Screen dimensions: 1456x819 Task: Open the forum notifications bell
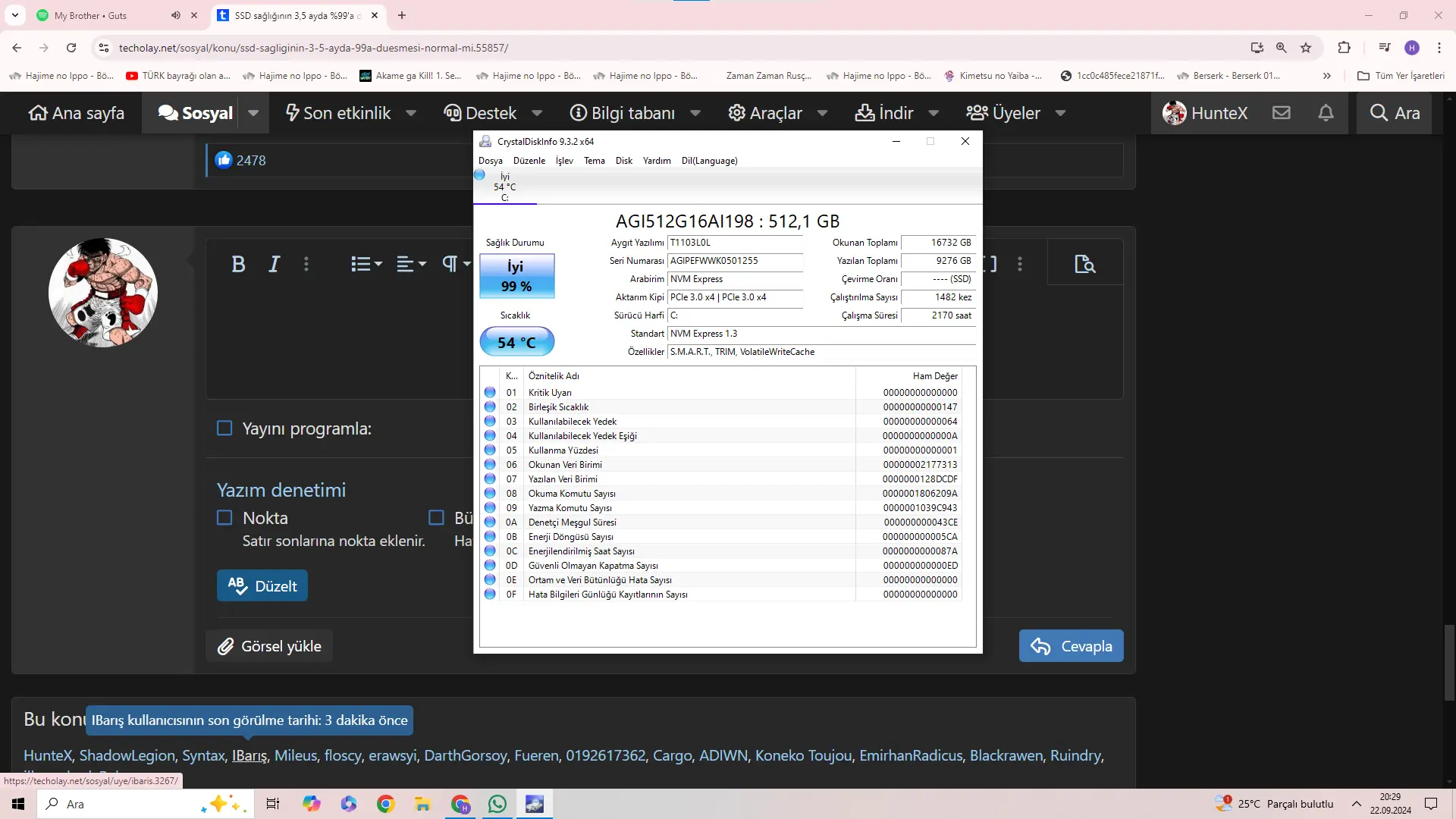(x=1326, y=113)
